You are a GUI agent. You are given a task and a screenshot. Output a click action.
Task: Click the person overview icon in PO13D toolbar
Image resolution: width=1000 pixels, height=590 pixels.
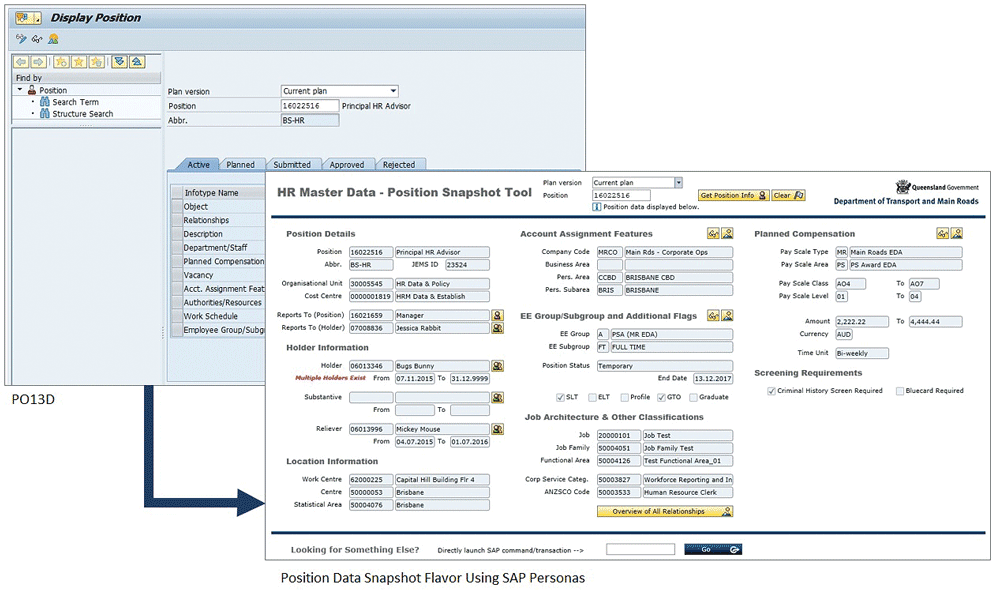(x=53, y=39)
